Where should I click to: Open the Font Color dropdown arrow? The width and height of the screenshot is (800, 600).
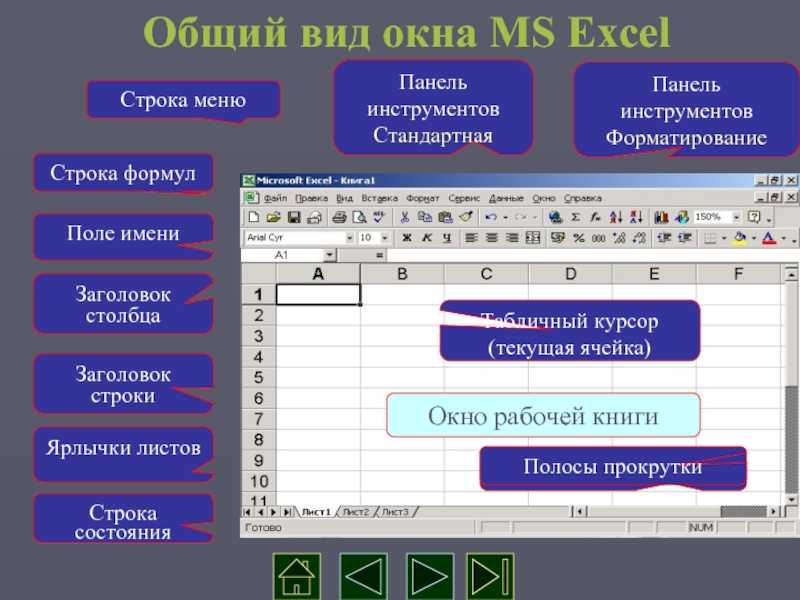pos(784,238)
